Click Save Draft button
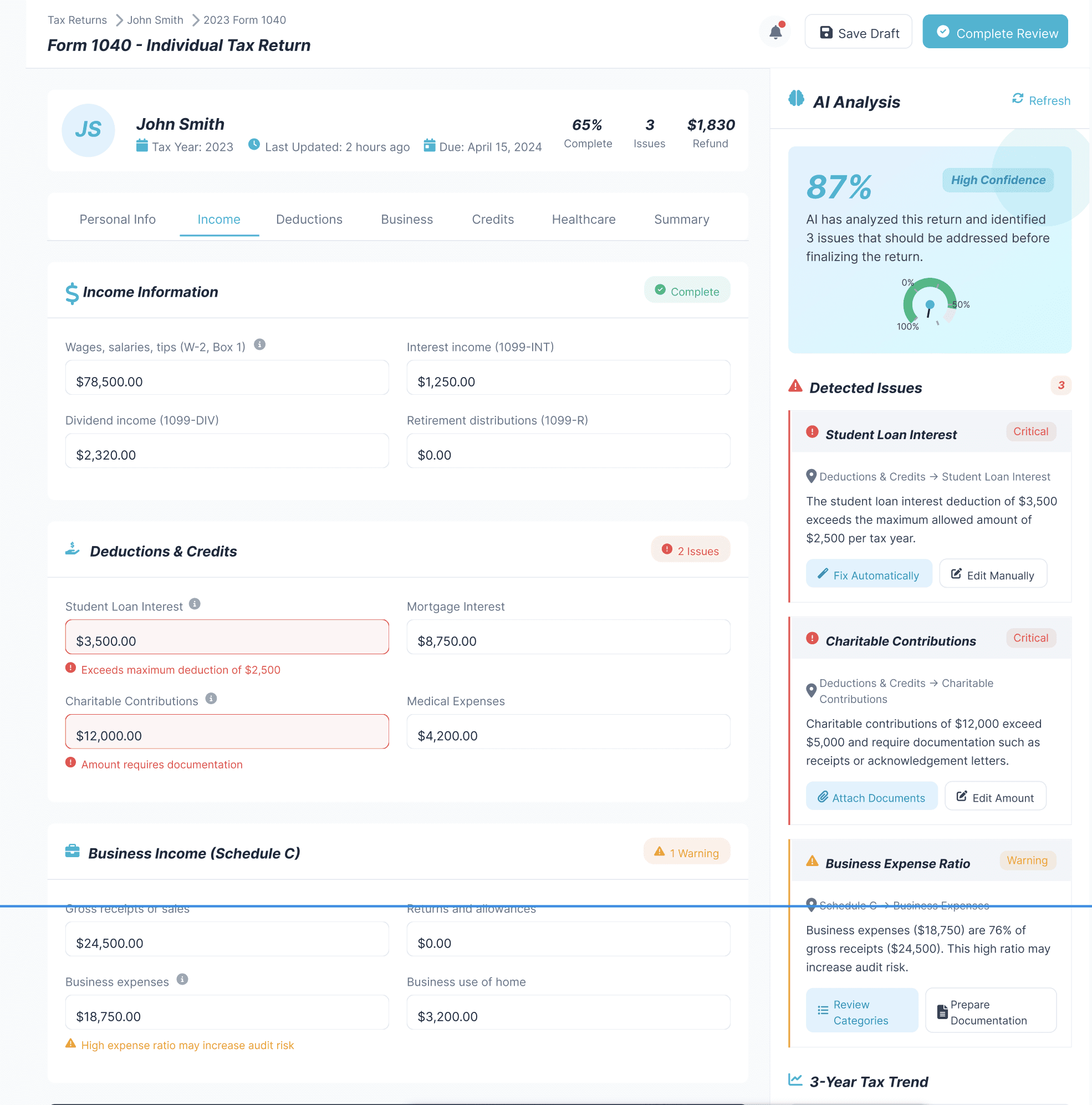 858,33
